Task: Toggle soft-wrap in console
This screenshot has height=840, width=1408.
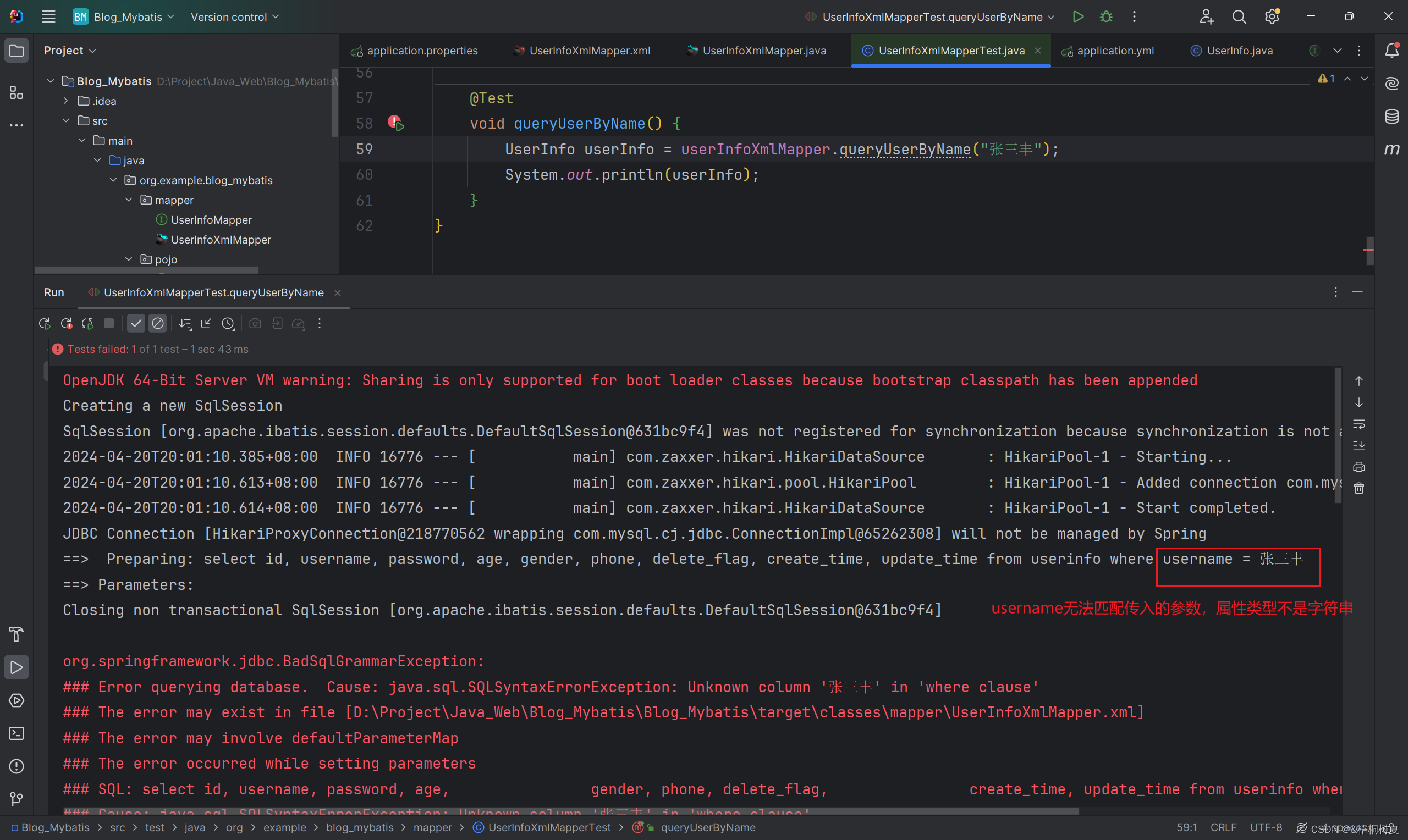Action: point(1358,423)
